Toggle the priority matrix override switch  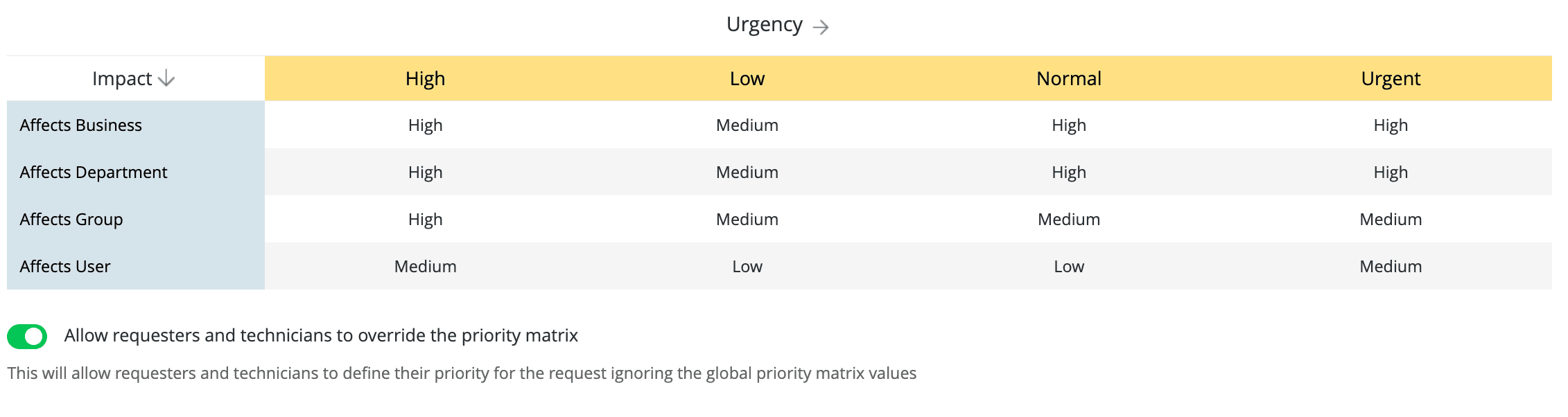(27, 337)
